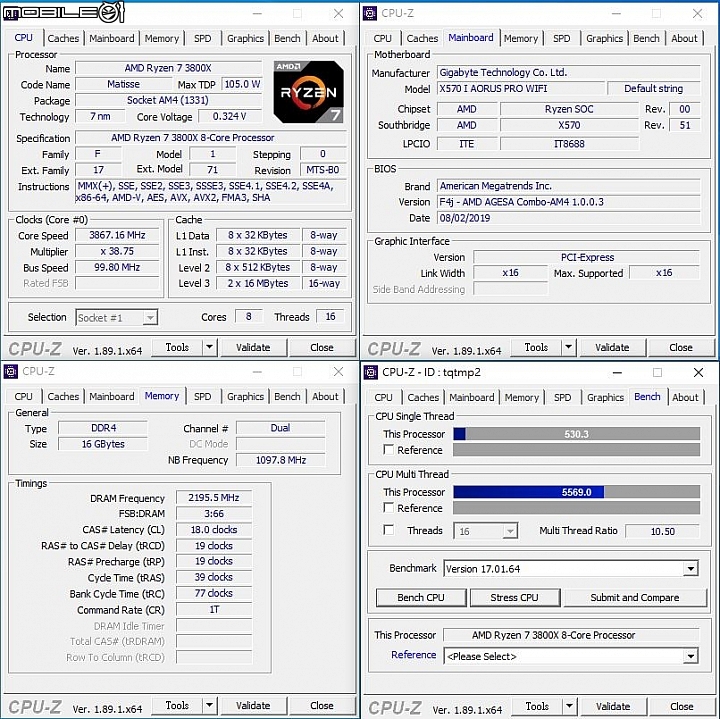Close the Bench window using title bar X

698,372
